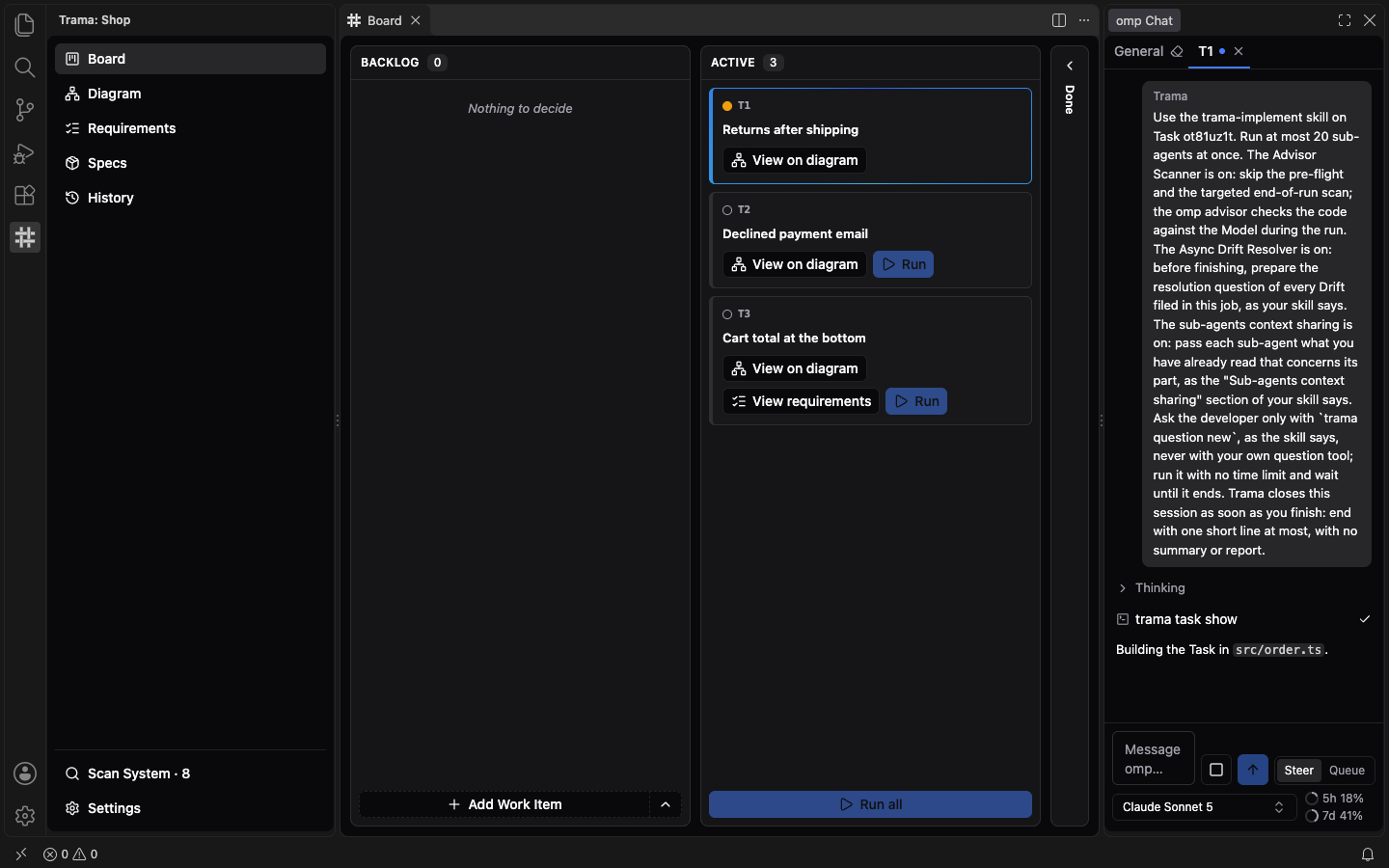Open the Source Control icon
This screenshot has width=1389, height=868.
tap(25, 110)
